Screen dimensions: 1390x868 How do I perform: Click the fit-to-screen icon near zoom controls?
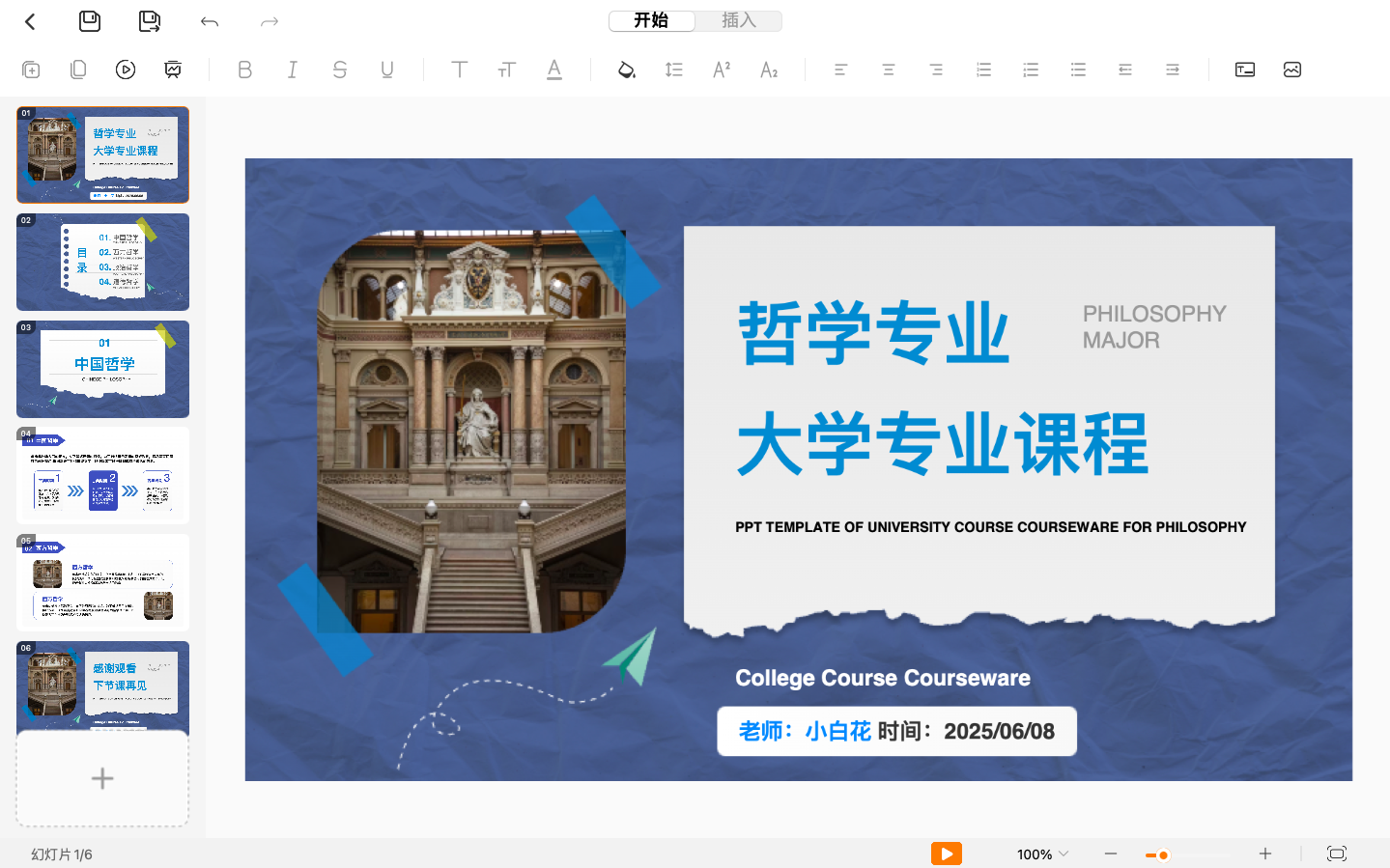[1337, 854]
